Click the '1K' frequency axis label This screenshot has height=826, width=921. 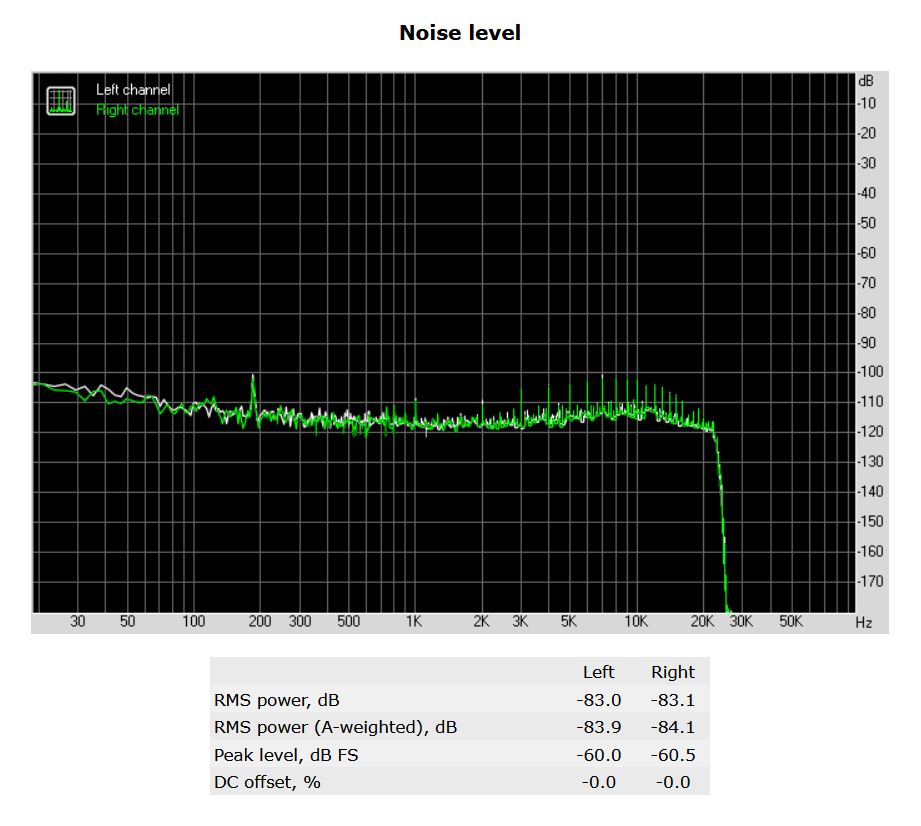pos(414,622)
